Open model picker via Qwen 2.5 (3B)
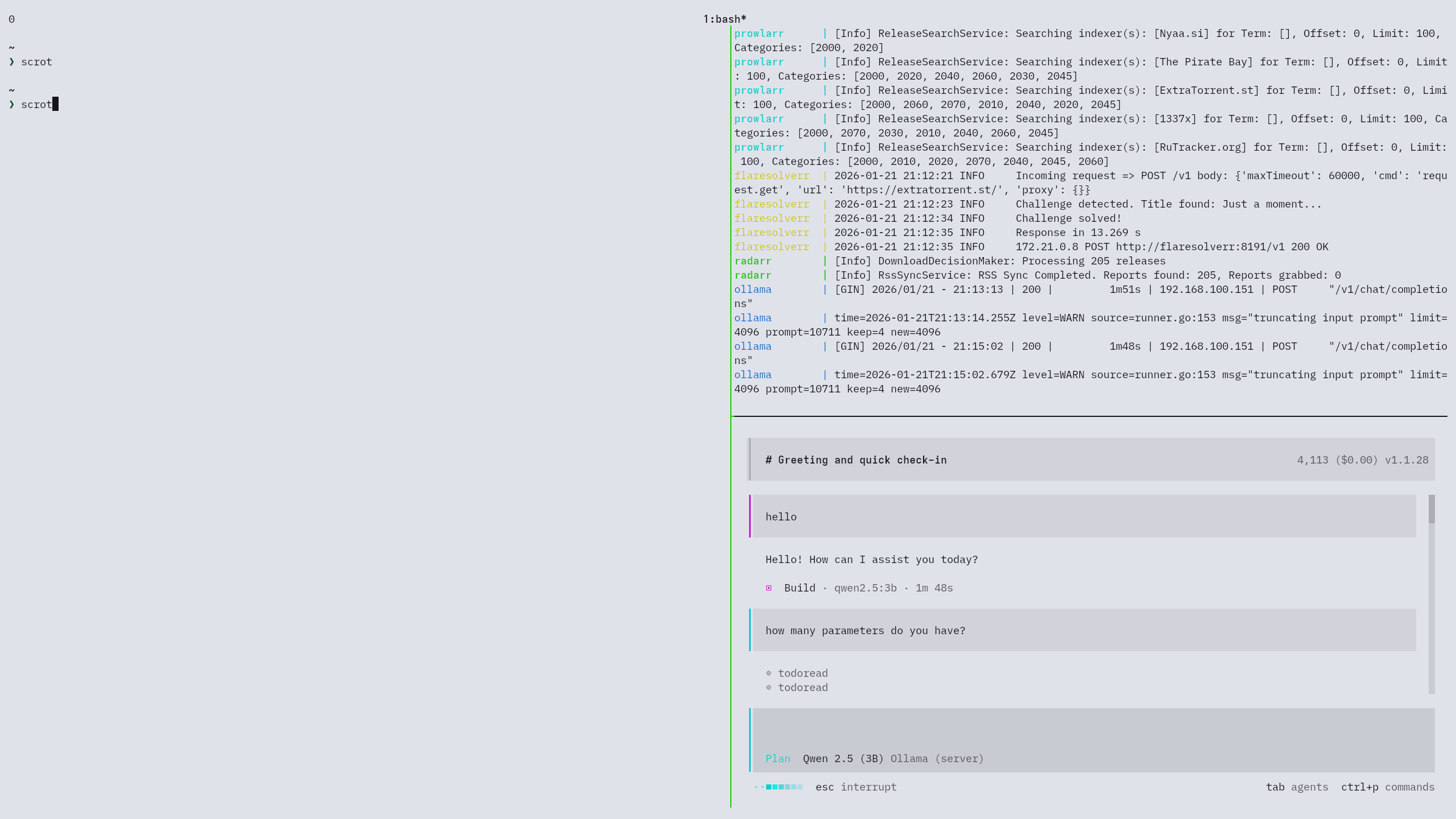The image size is (1456, 819). pos(843,759)
